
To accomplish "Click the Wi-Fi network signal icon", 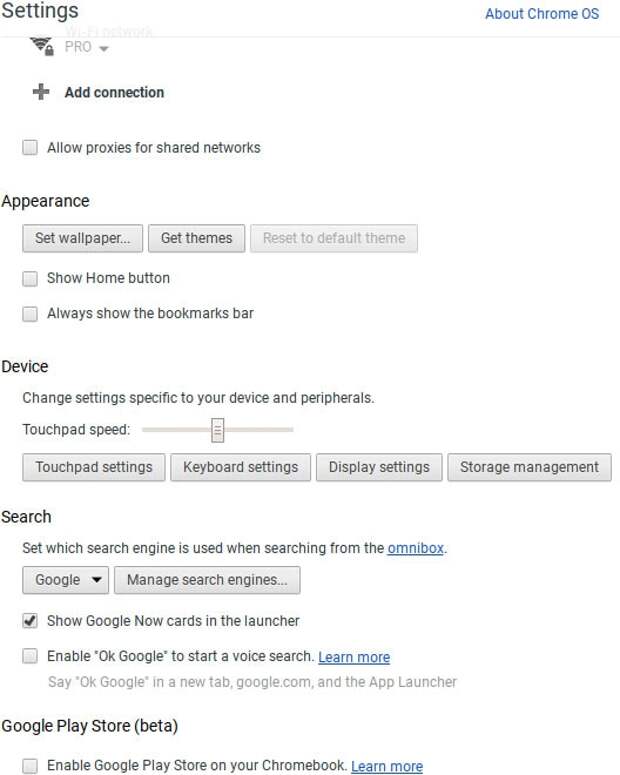I will point(42,46).
